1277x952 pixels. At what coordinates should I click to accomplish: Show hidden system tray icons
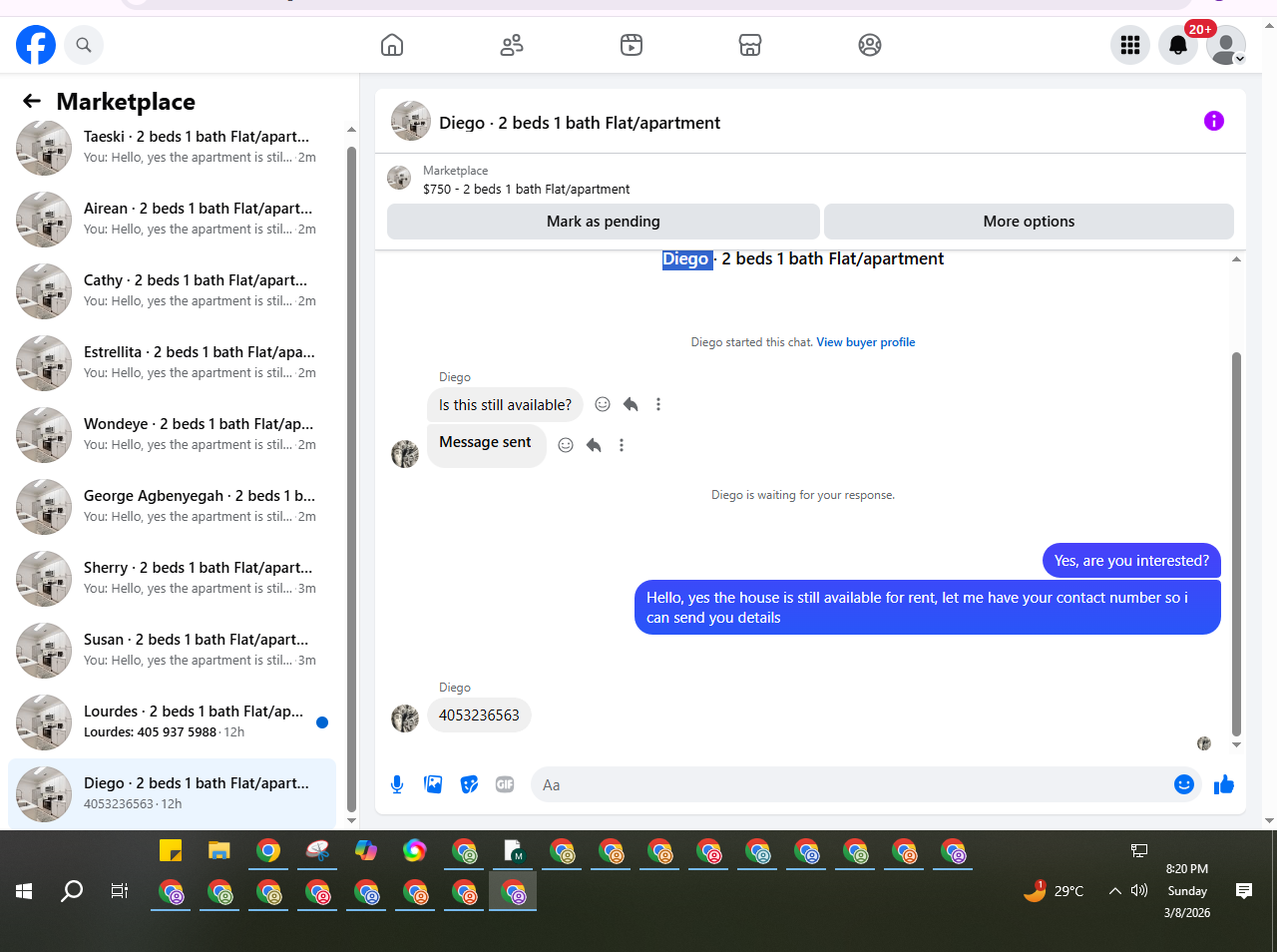tap(1115, 891)
